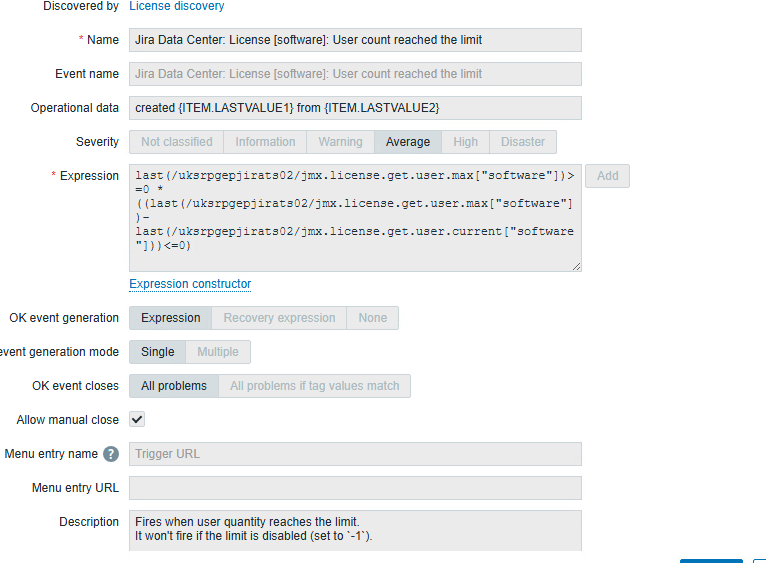Set severity to High
This screenshot has height=563, width=766.
point(465,142)
